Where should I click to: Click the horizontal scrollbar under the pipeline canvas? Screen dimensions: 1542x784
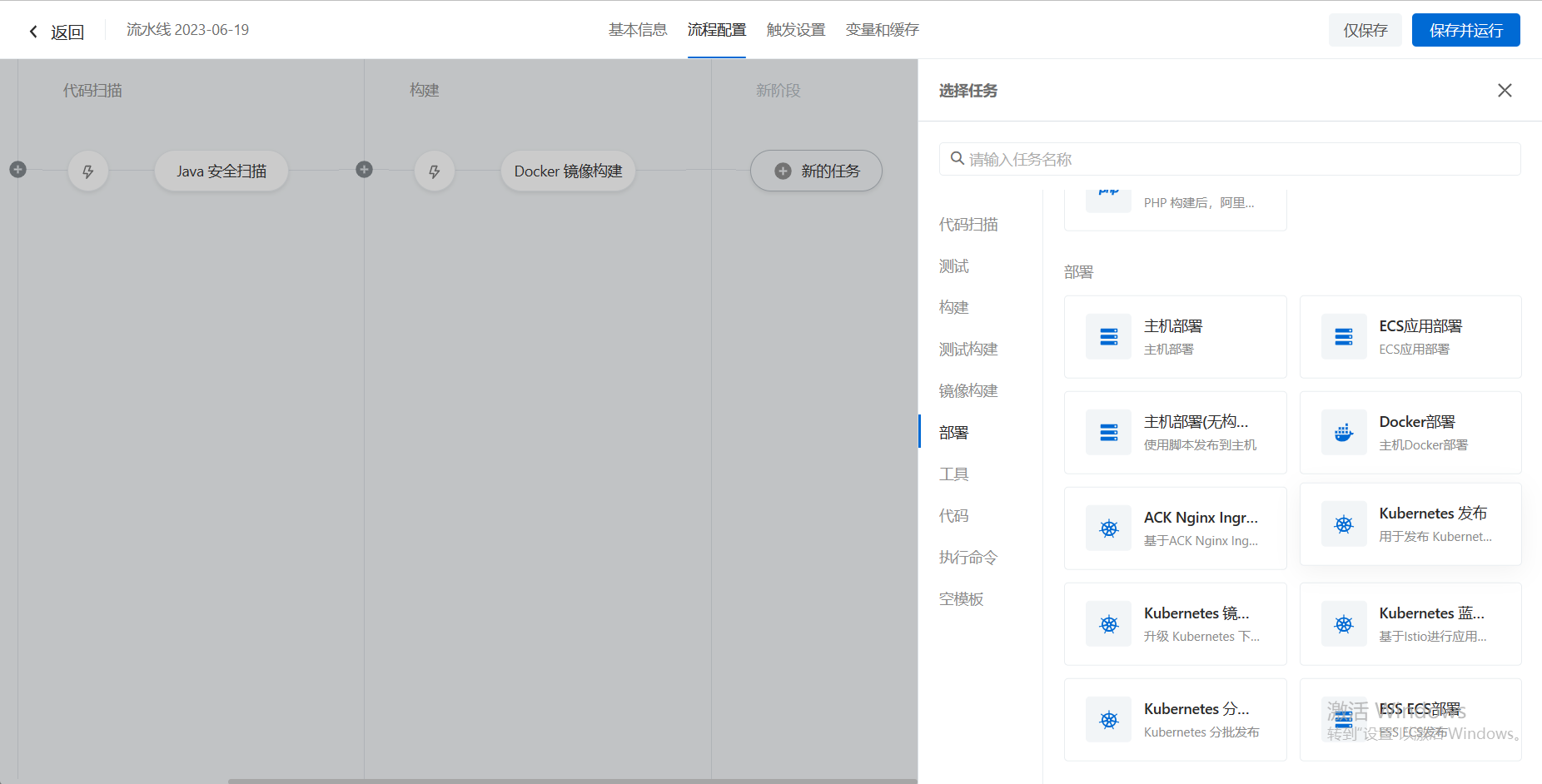coord(573,781)
